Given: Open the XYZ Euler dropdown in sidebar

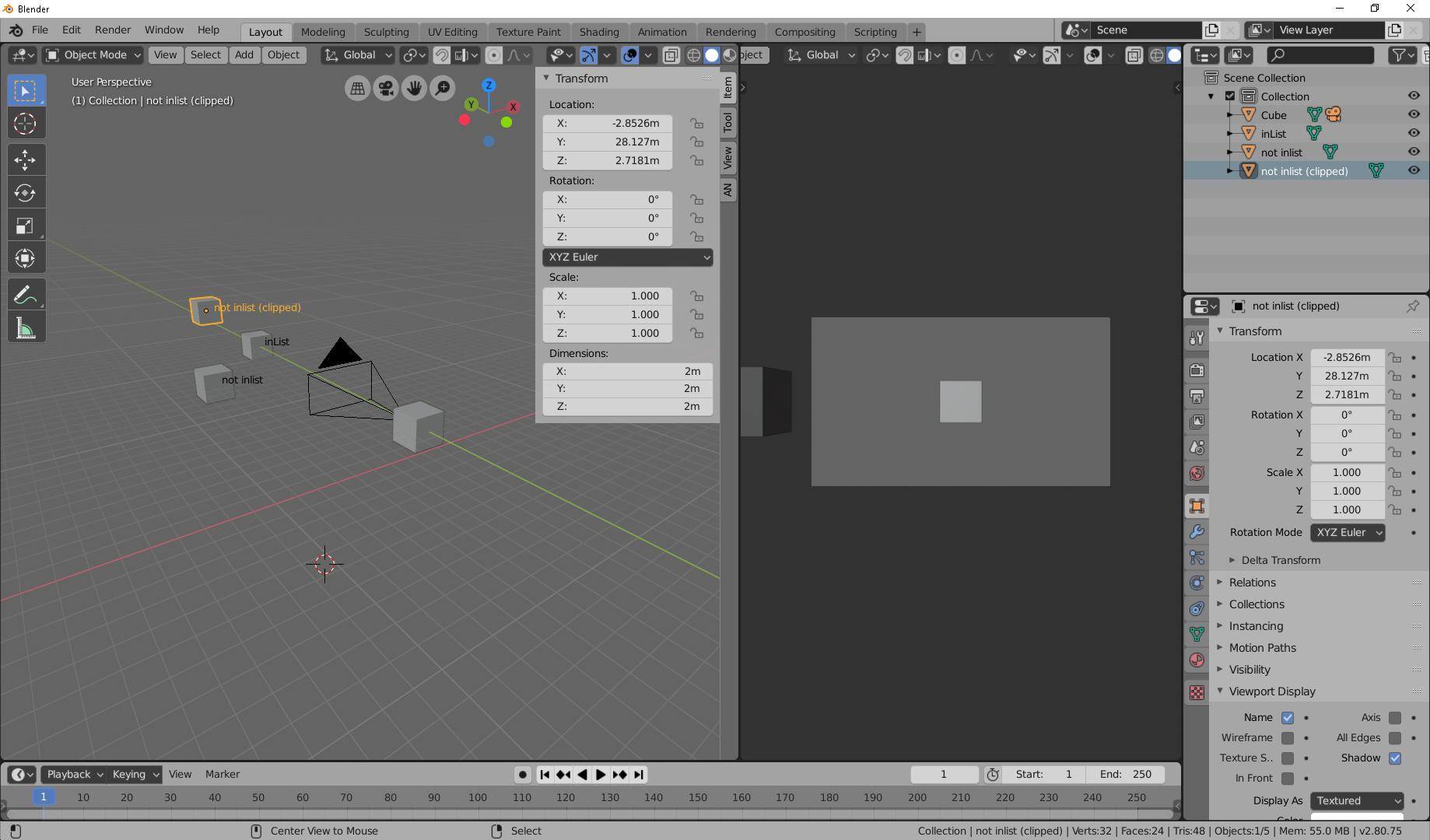Looking at the screenshot, I should 627,257.
